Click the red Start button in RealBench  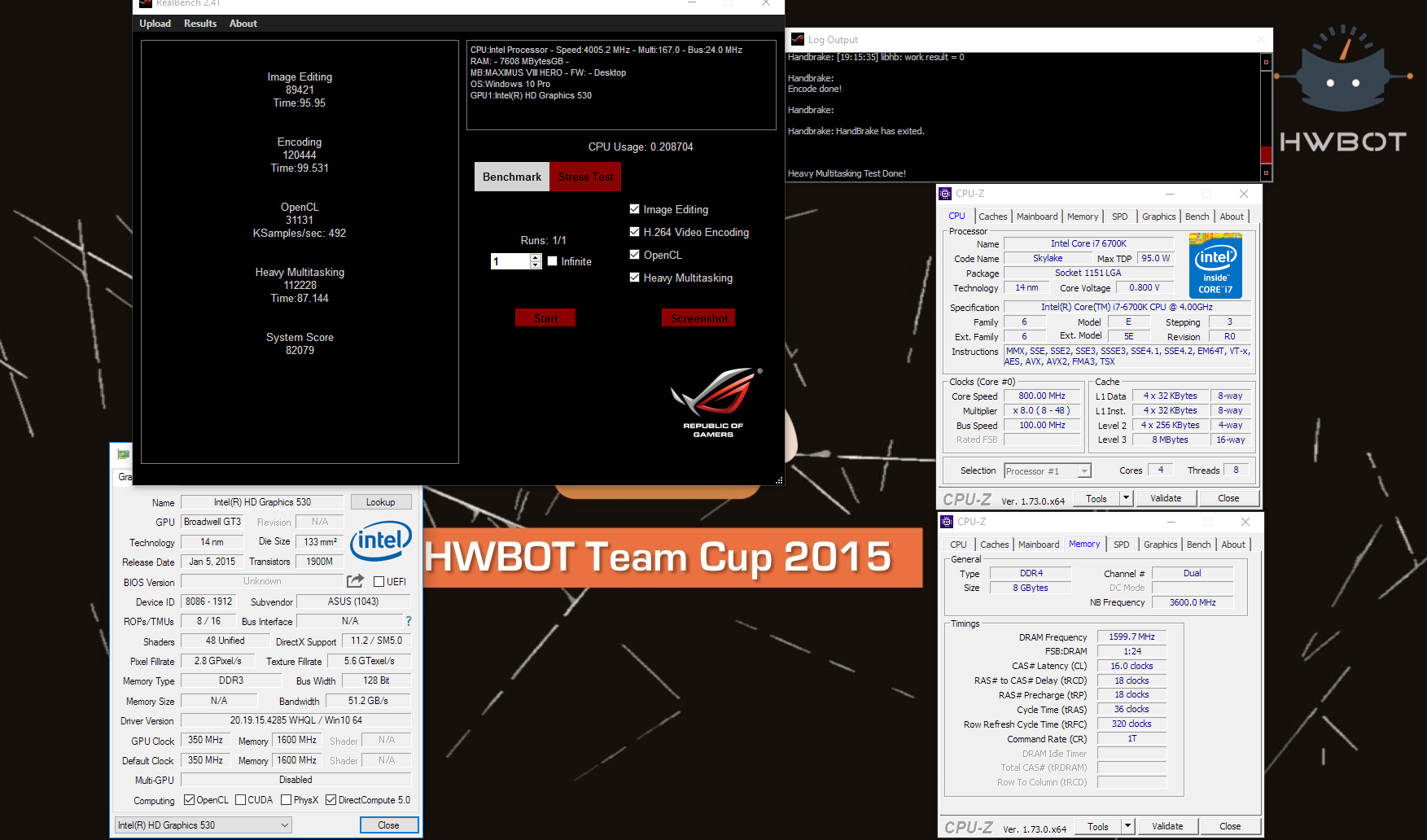pyautogui.click(x=545, y=318)
